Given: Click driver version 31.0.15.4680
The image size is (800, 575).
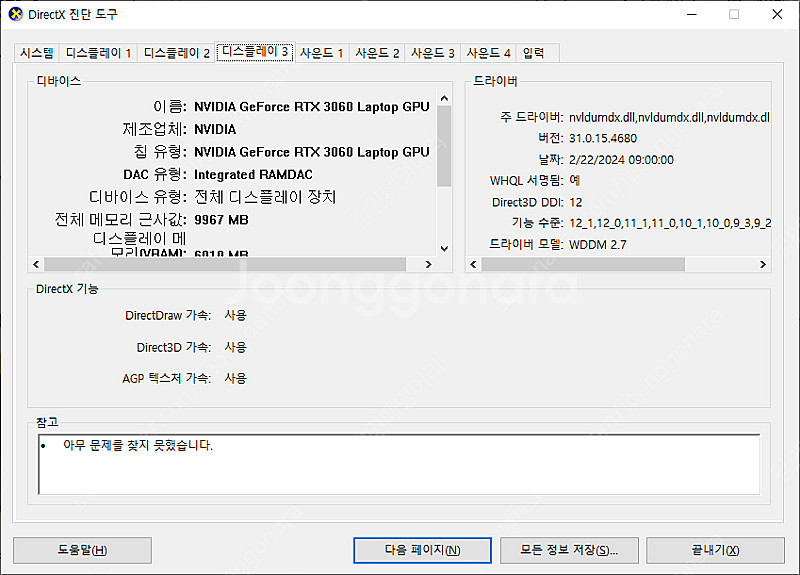Looking at the screenshot, I should tap(603, 138).
